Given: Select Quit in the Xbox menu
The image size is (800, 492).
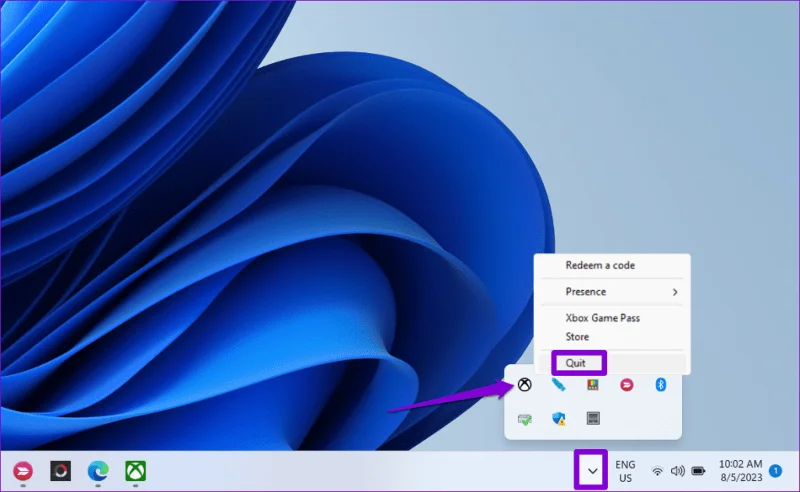Looking at the screenshot, I should tap(612, 363).
